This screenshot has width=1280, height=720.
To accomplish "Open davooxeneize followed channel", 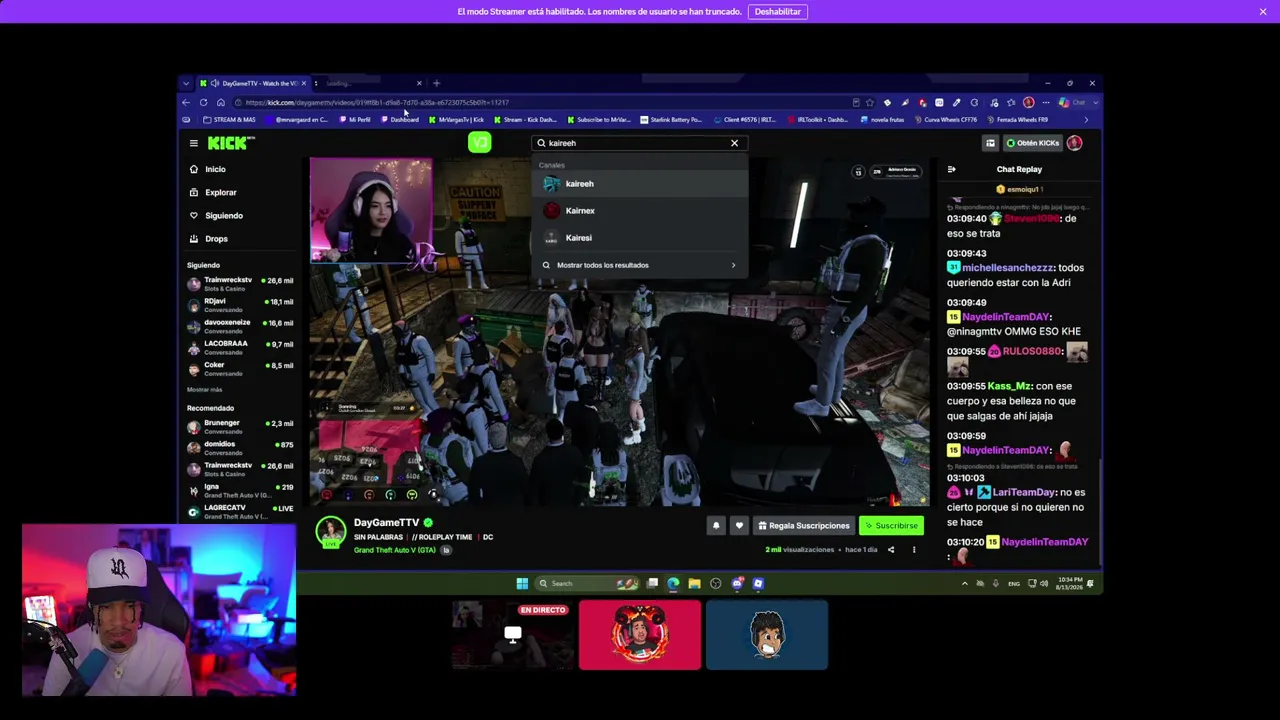I will (240, 326).
